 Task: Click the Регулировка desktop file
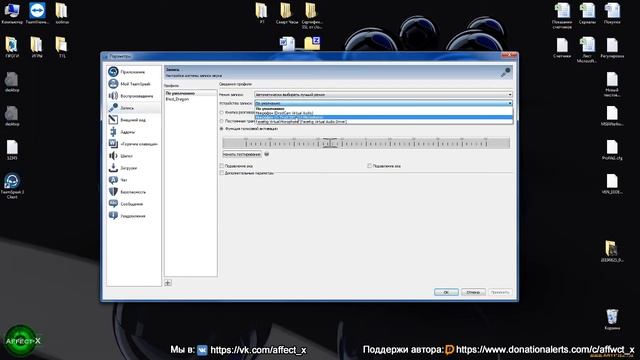(612, 48)
